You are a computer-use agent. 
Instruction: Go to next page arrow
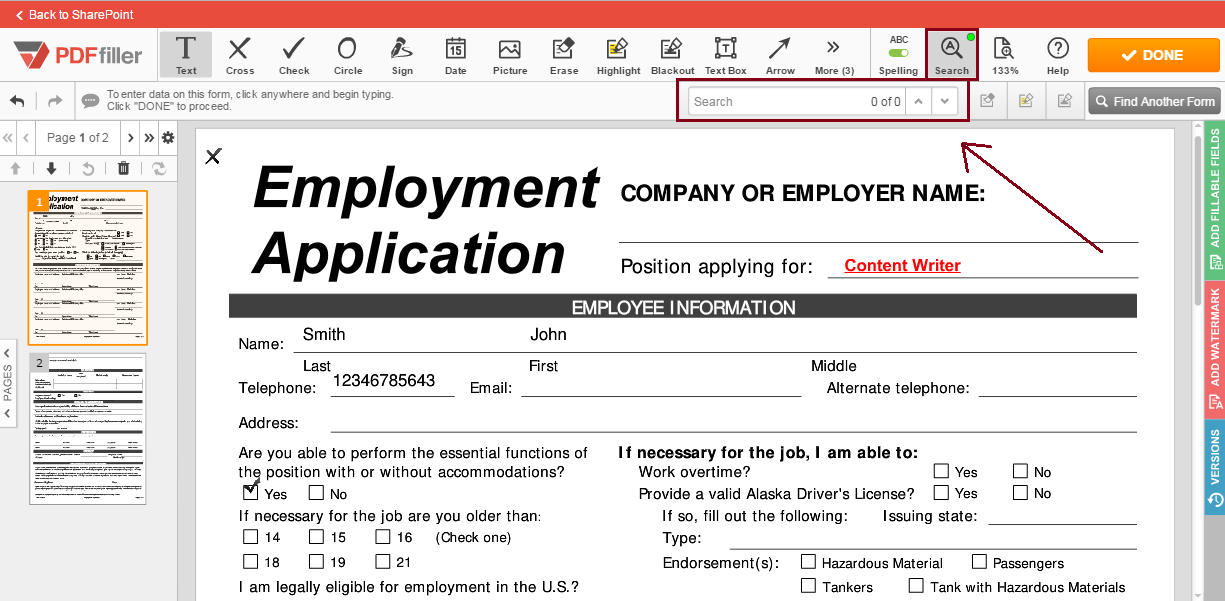point(130,137)
